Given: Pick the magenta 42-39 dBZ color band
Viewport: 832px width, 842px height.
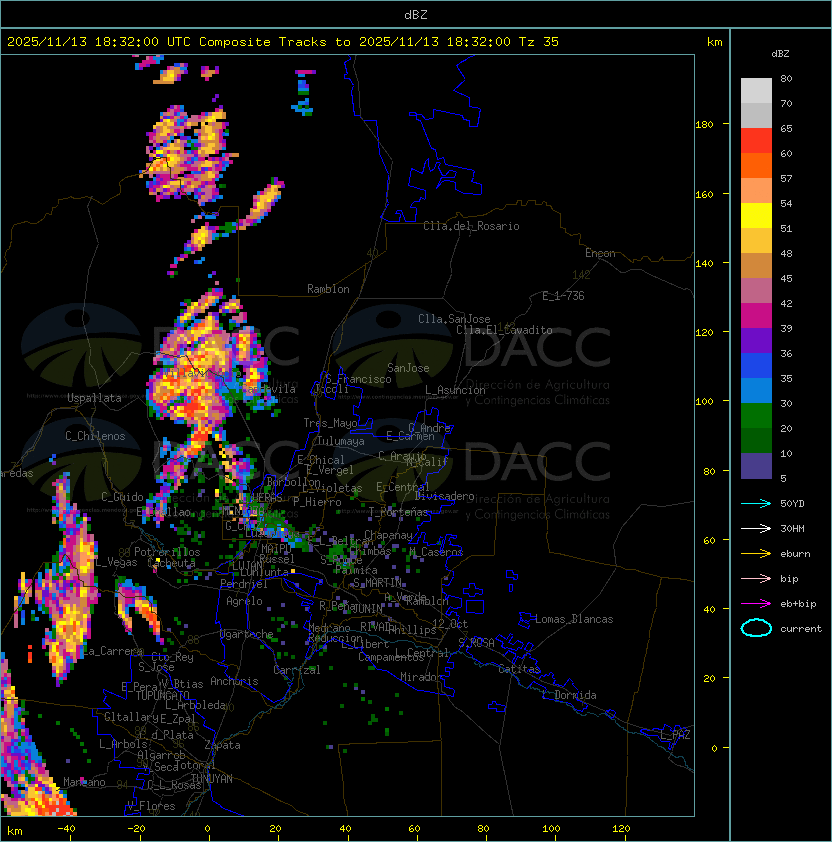Looking at the screenshot, I should [x=756, y=316].
